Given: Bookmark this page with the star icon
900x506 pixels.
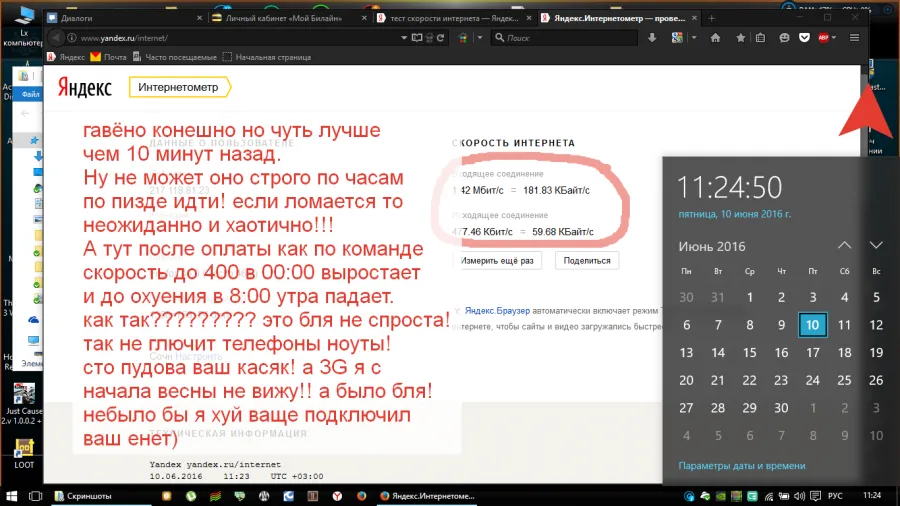Looking at the screenshot, I should (740, 38).
